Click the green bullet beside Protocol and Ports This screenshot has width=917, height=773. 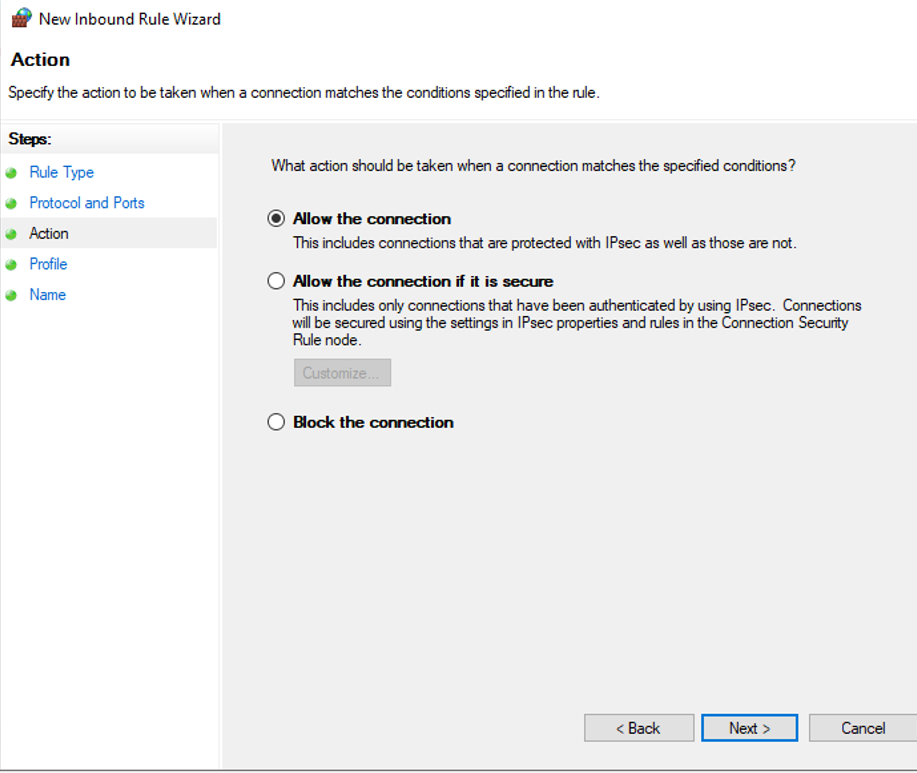click(11, 203)
